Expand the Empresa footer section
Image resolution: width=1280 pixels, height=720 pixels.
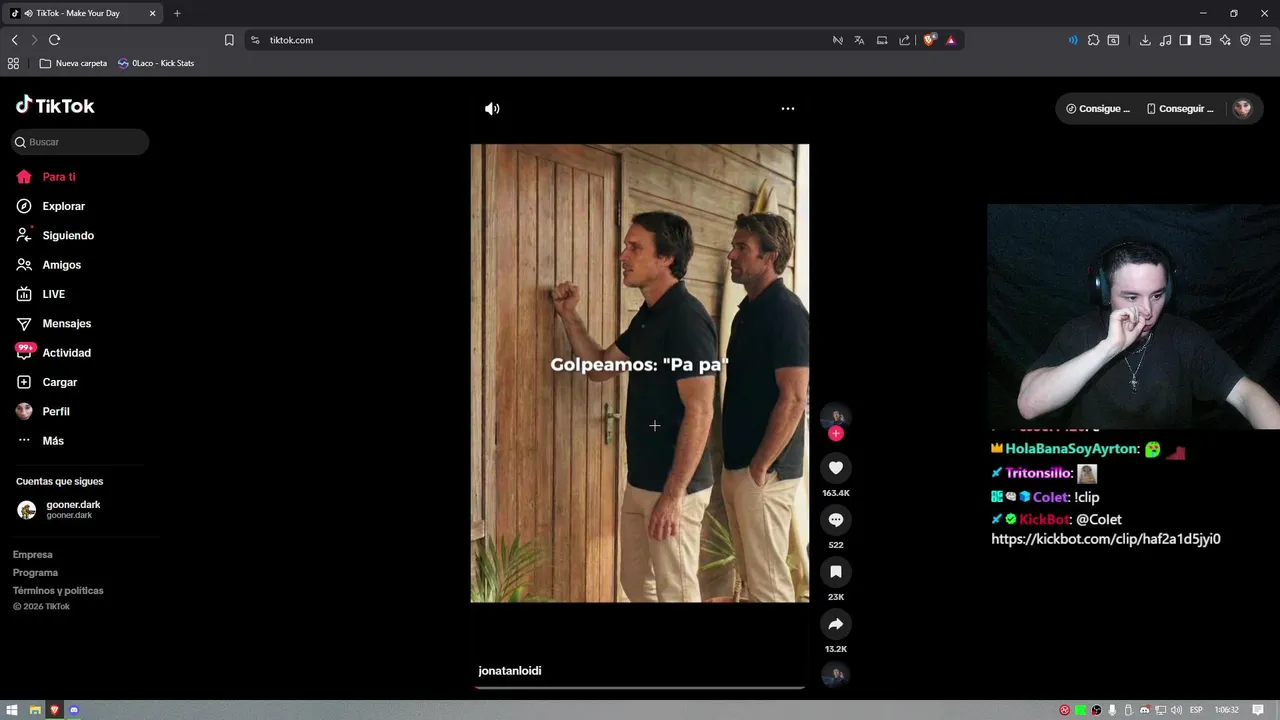32,555
